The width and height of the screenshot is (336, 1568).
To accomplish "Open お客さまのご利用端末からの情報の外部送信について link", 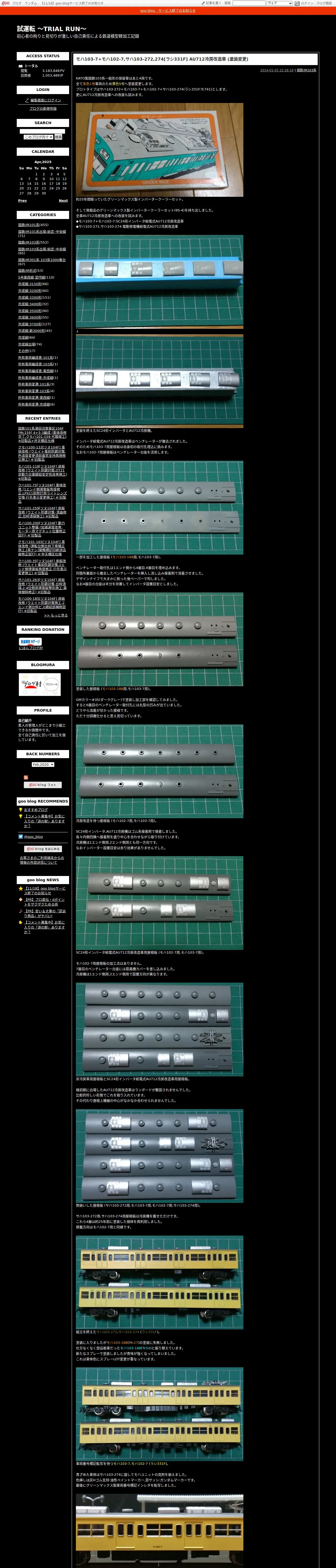I will point(43,860).
